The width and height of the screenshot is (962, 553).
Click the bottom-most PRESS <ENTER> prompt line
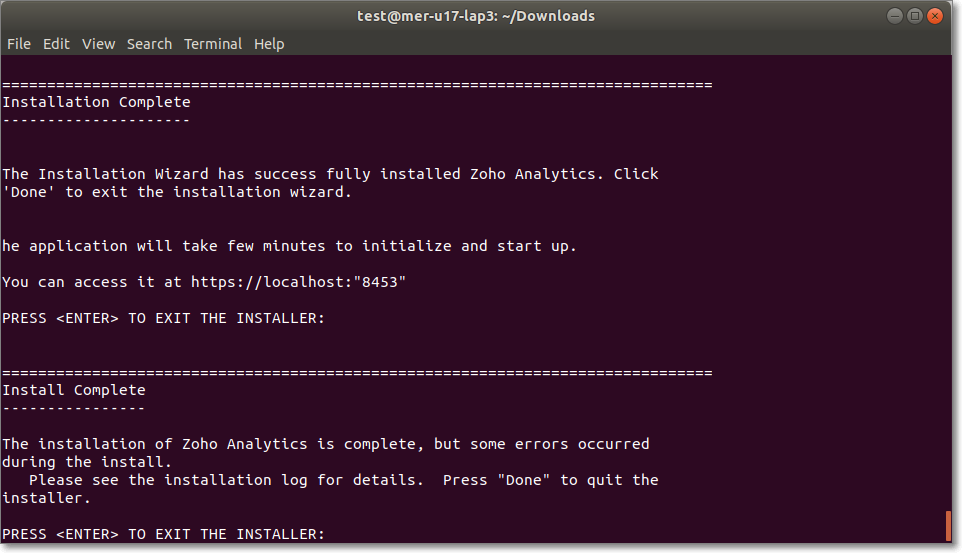[163, 534]
